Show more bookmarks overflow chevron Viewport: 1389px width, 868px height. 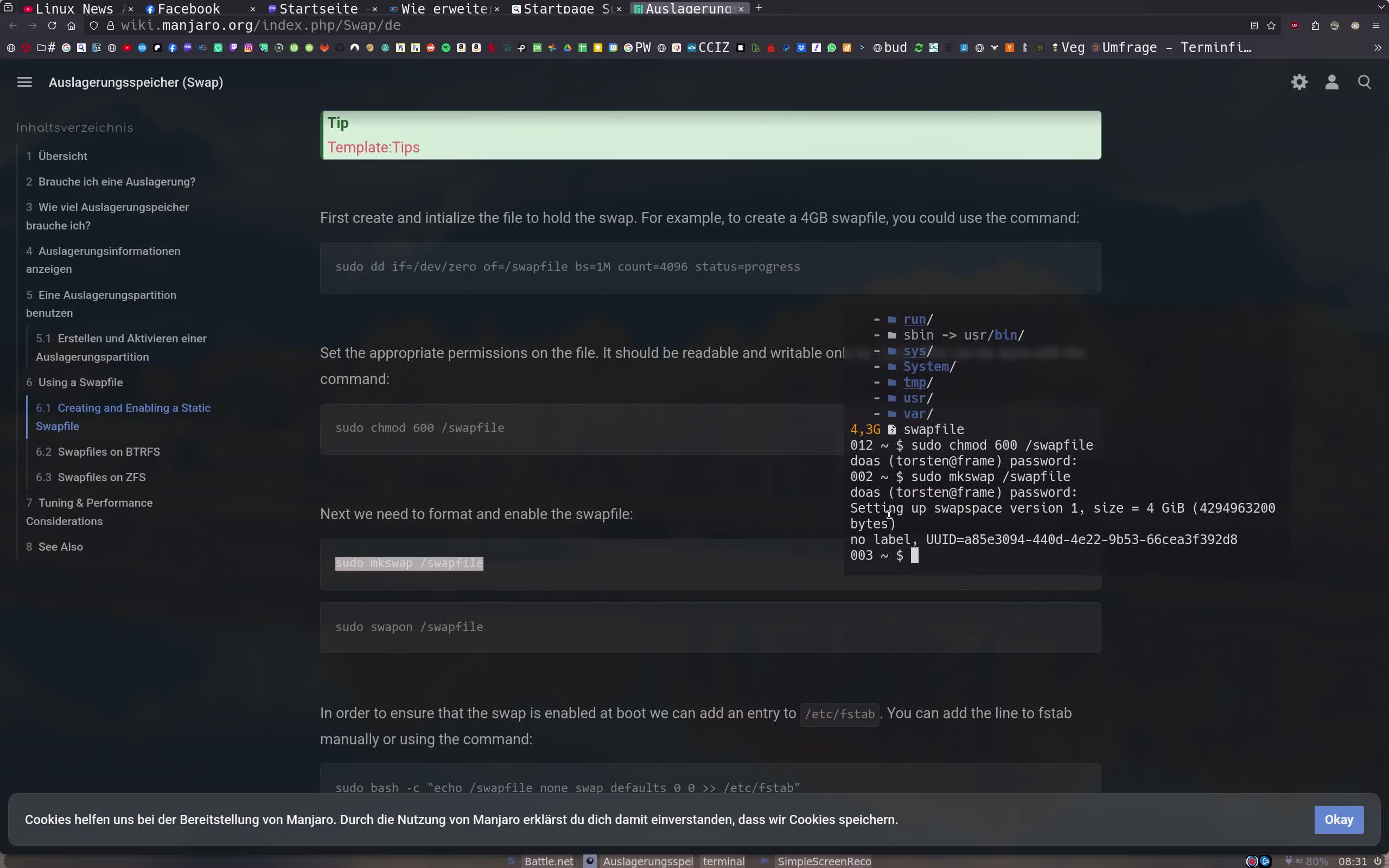pyautogui.click(x=1377, y=48)
